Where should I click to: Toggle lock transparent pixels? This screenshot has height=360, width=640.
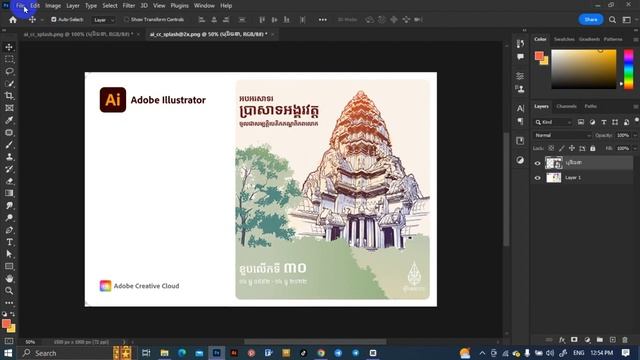551,149
